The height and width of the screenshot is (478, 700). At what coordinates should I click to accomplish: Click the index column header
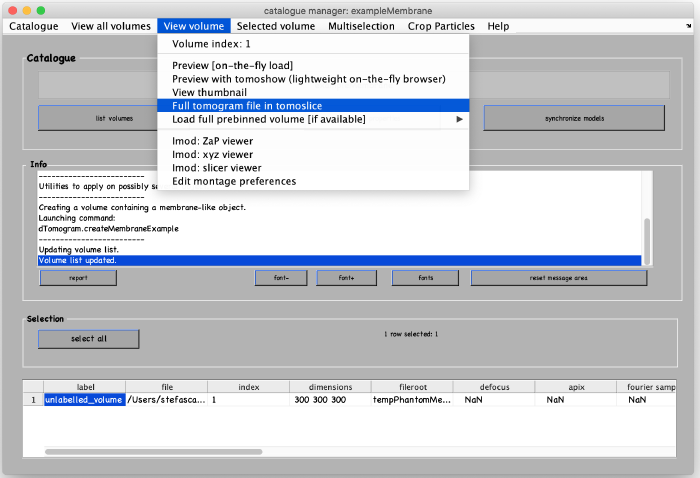[x=249, y=387]
